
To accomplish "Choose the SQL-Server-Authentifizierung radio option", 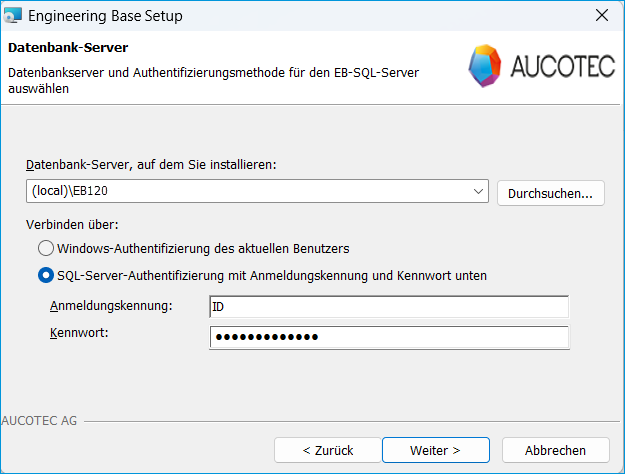I will click(46, 275).
